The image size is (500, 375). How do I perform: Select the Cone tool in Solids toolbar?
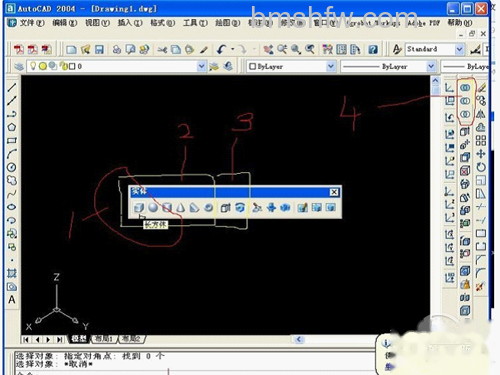(x=181, y=208)
